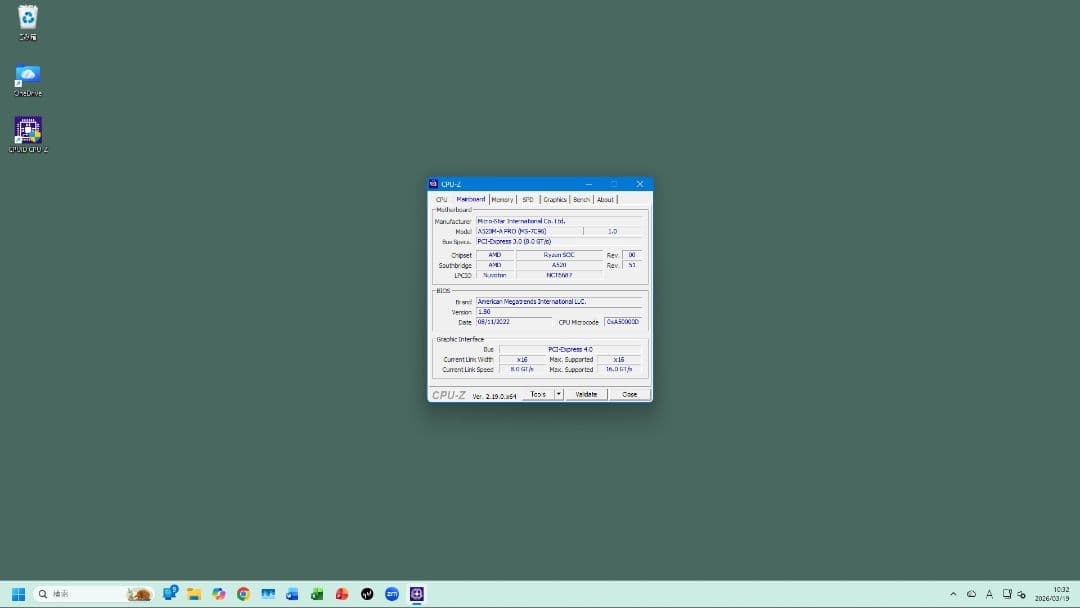Launch Copilot from the taskbar
1080x608 pixels.
[x=219, y=594]
